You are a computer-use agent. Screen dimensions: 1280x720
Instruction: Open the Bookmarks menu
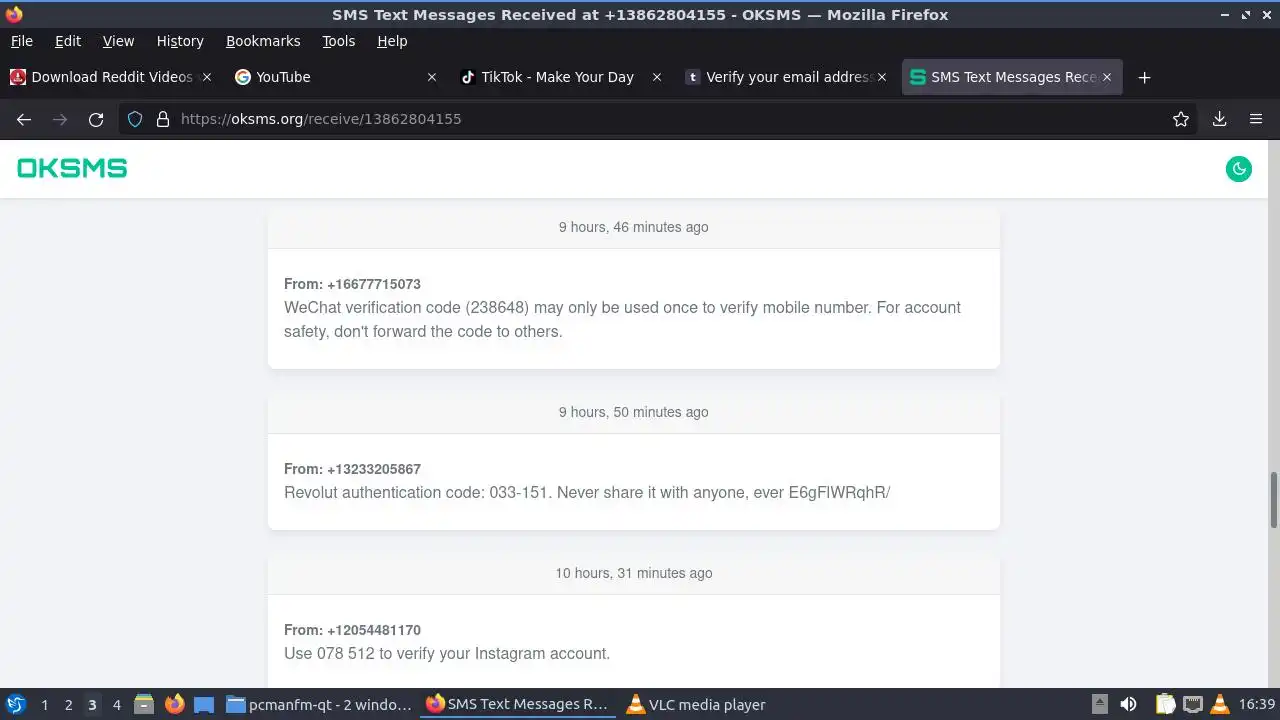(x=263, y=41)
